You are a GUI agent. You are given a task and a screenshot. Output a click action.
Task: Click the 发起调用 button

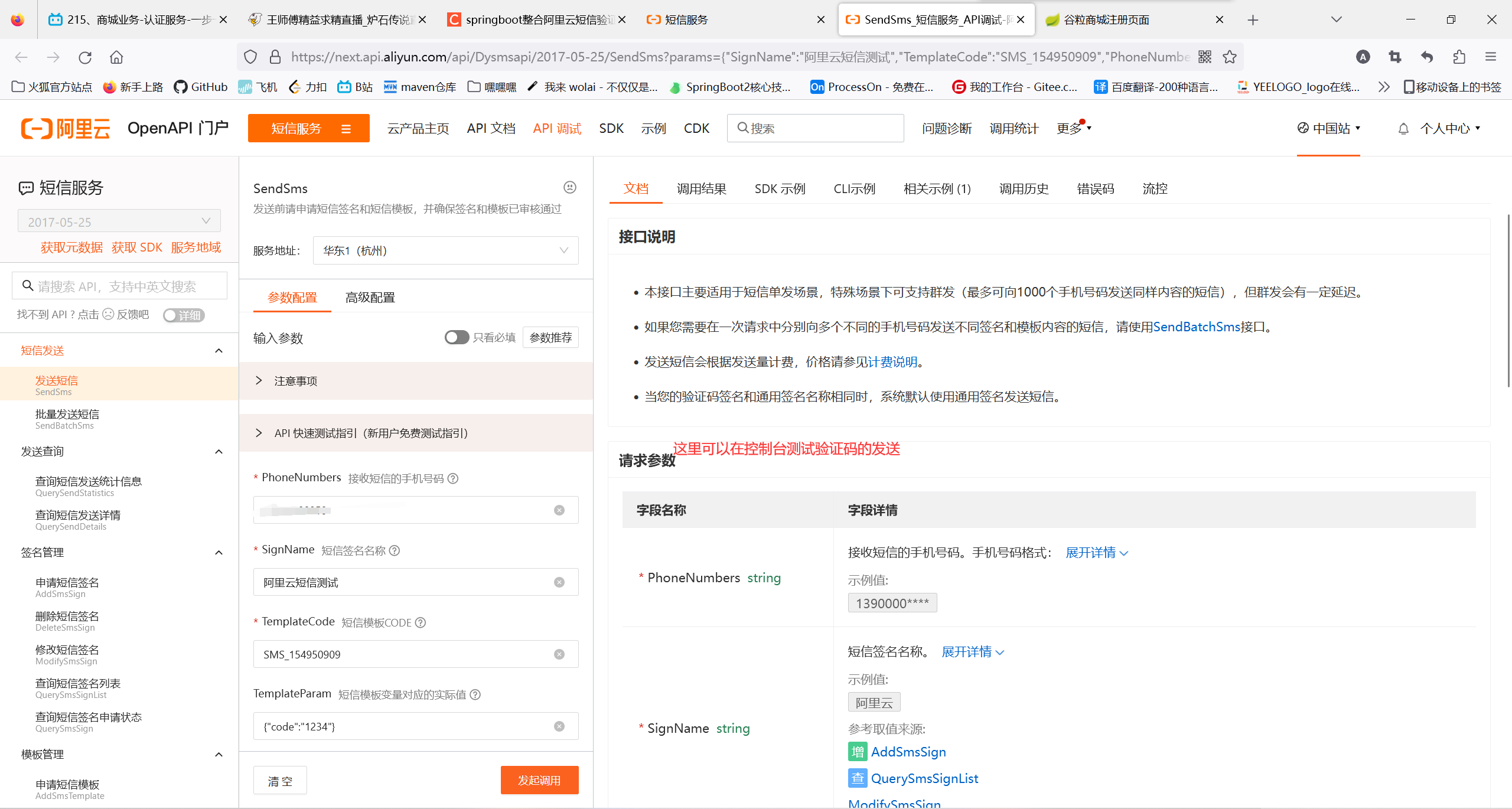pos(540,780)
